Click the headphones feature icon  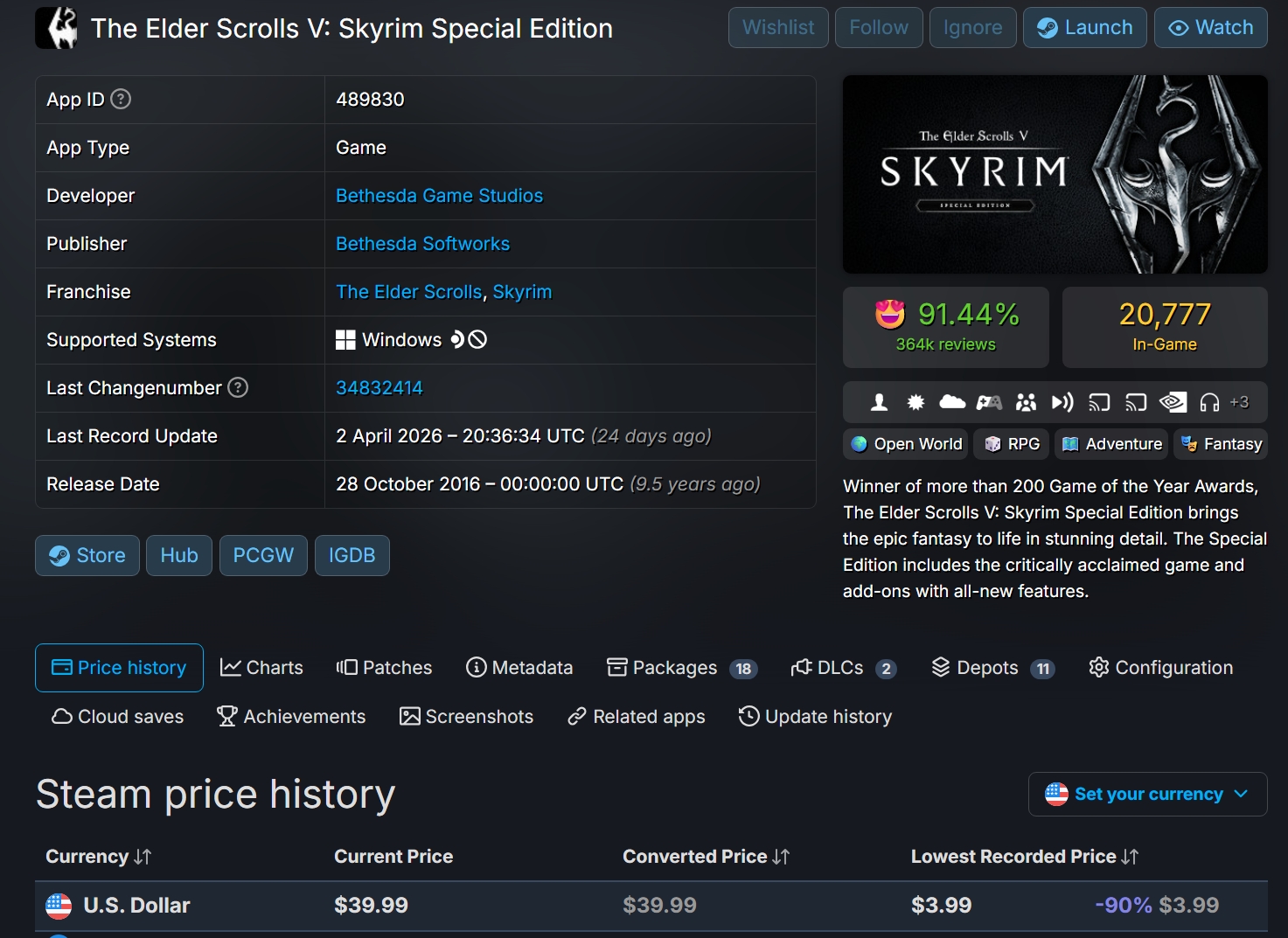point(1209,402)
